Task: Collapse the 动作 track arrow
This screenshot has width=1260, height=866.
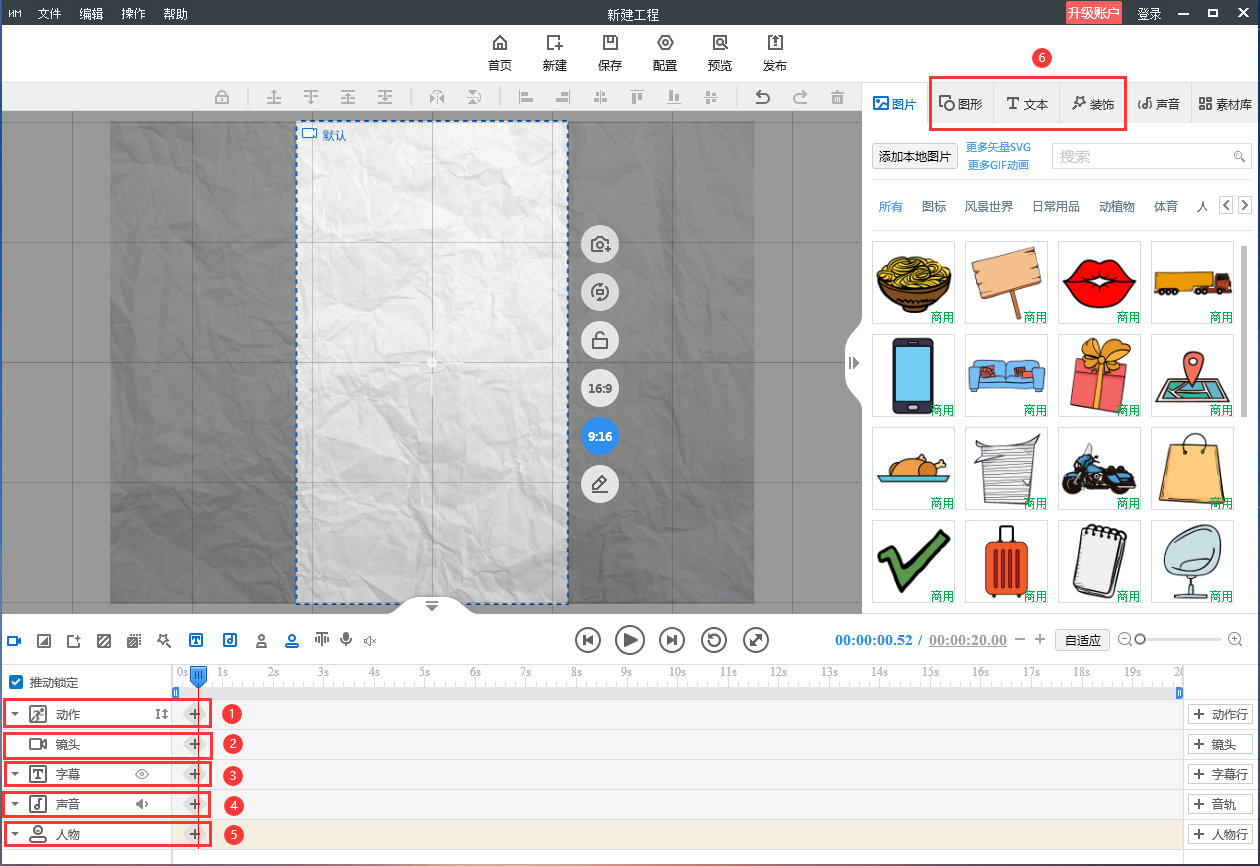Action: [x=15, y=714]
